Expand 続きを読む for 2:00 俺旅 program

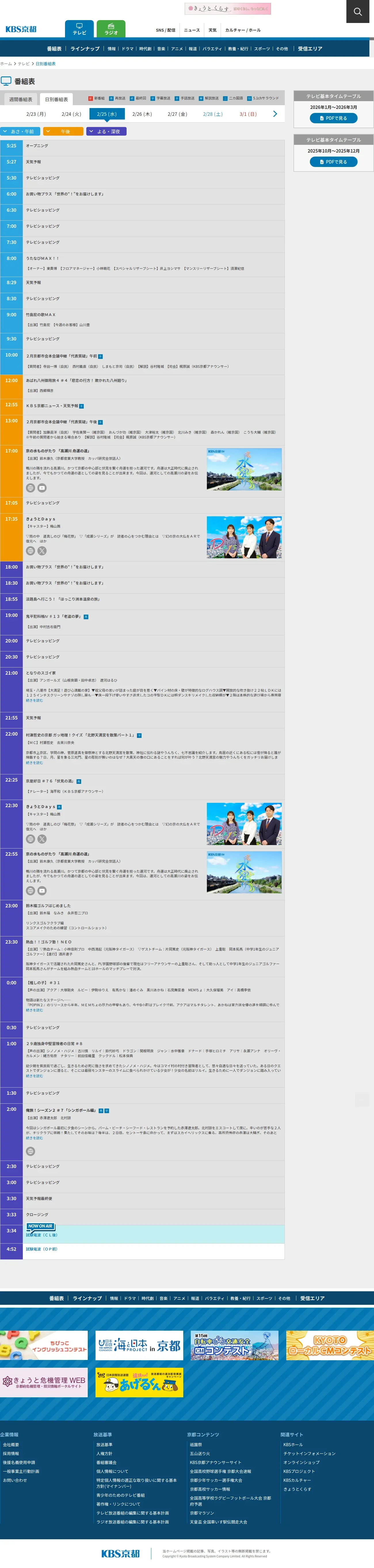34,1138
